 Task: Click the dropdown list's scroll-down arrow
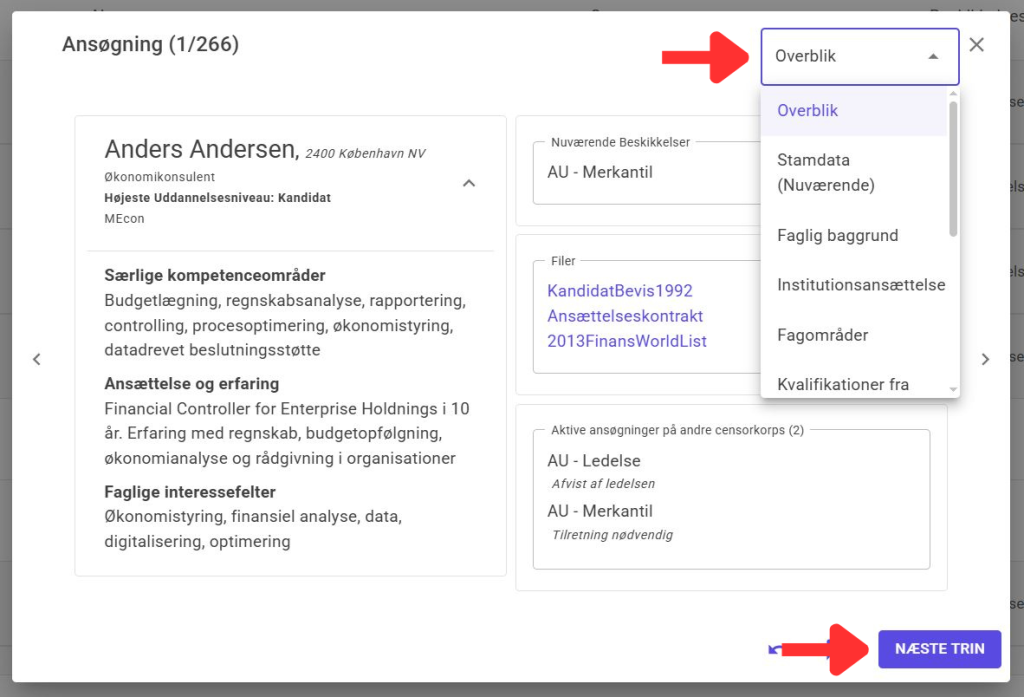click(953, 389)
